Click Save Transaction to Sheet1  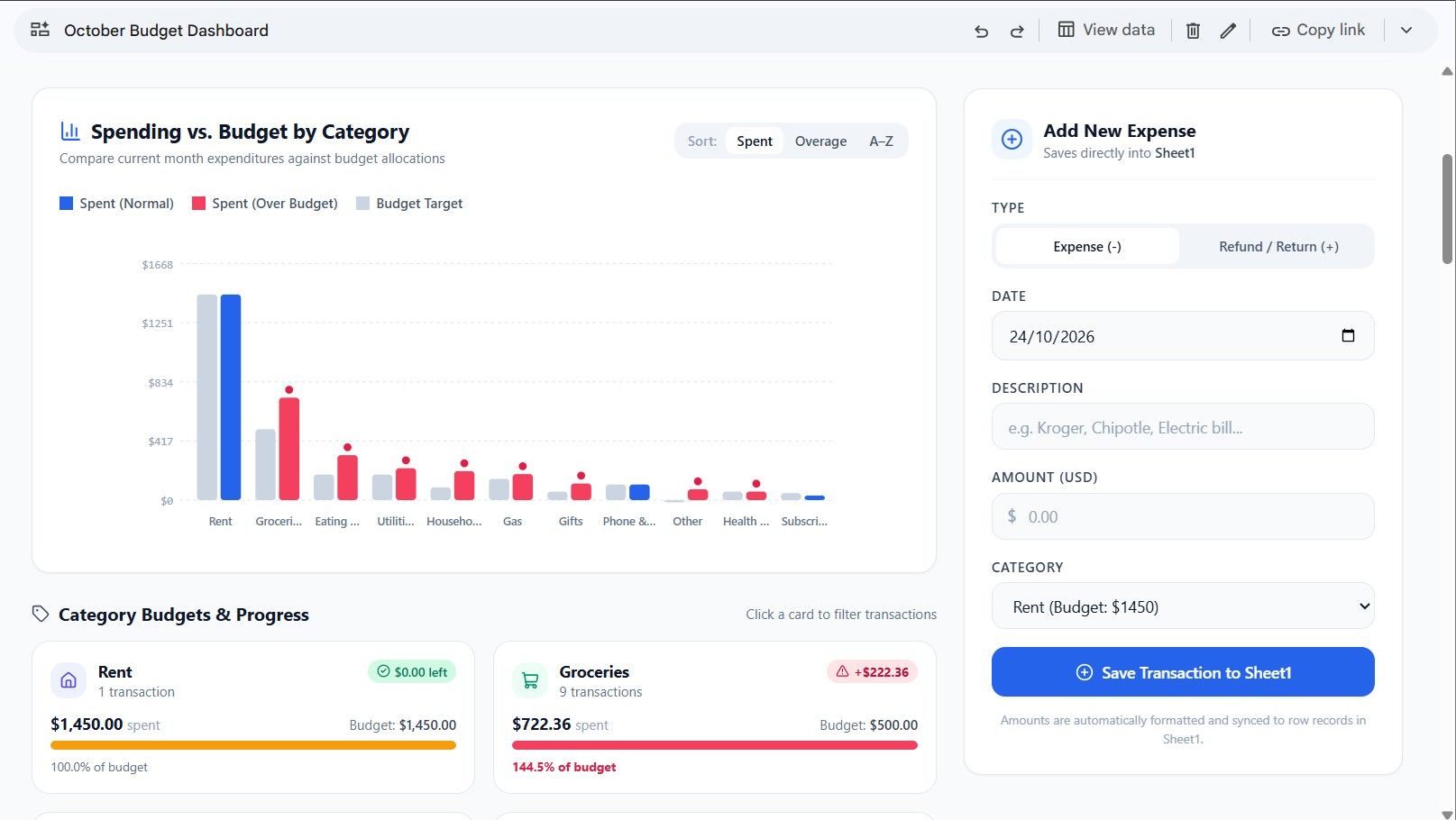(1183, 672)
